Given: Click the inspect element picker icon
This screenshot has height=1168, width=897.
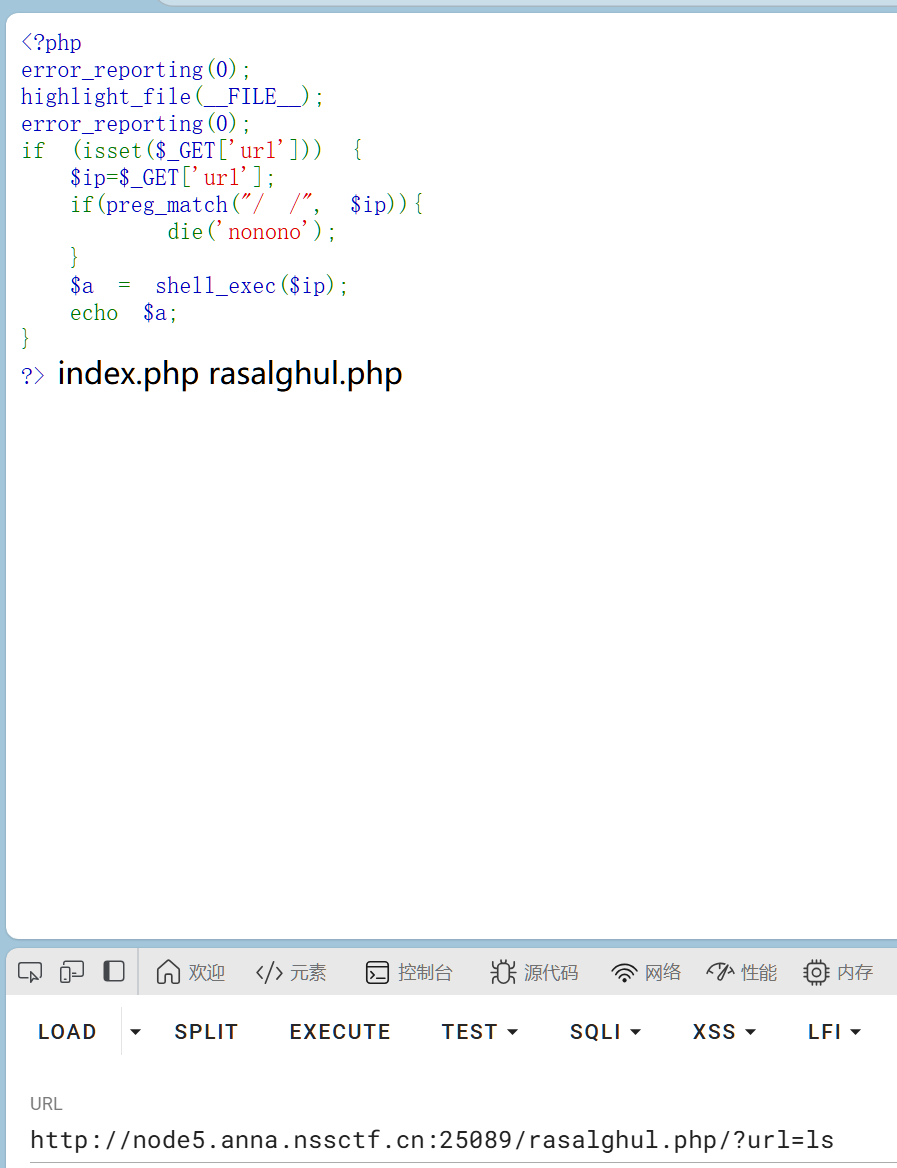Looking at the screenshot, I should point(30,972).
